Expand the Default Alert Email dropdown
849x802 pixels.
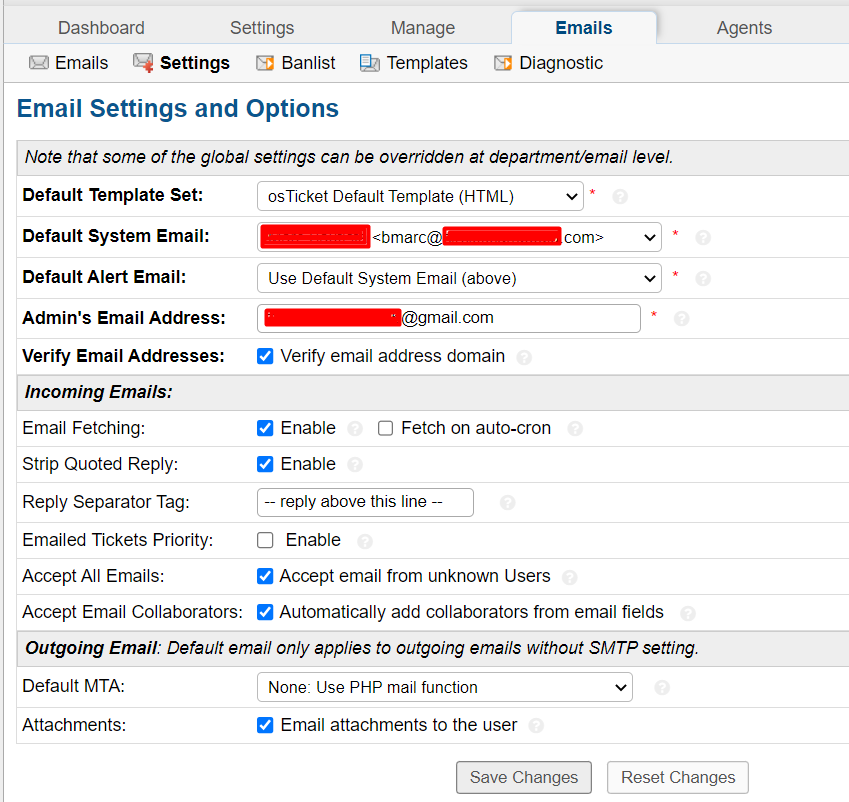click(459, 278)
